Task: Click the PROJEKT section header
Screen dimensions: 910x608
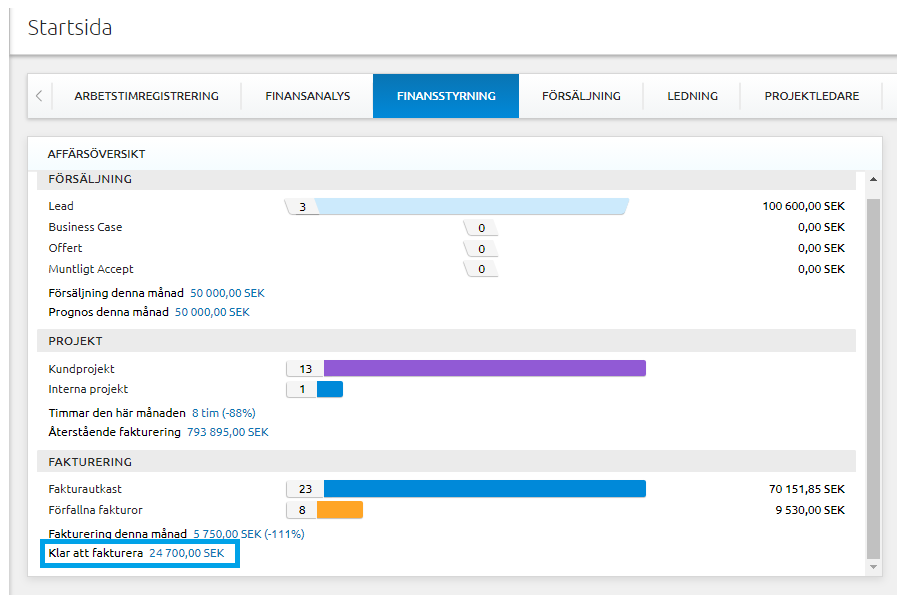Action: pyautogui.click(x=75, y=341)
